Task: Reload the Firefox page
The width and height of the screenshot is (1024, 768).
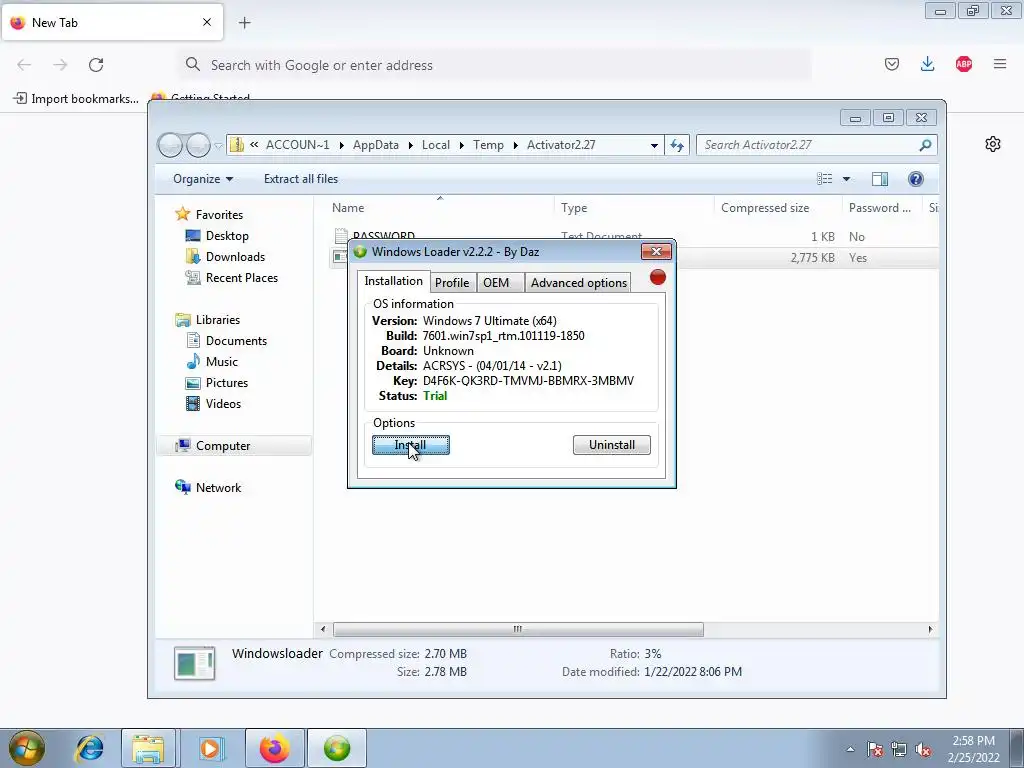Action: pos(96,65)
